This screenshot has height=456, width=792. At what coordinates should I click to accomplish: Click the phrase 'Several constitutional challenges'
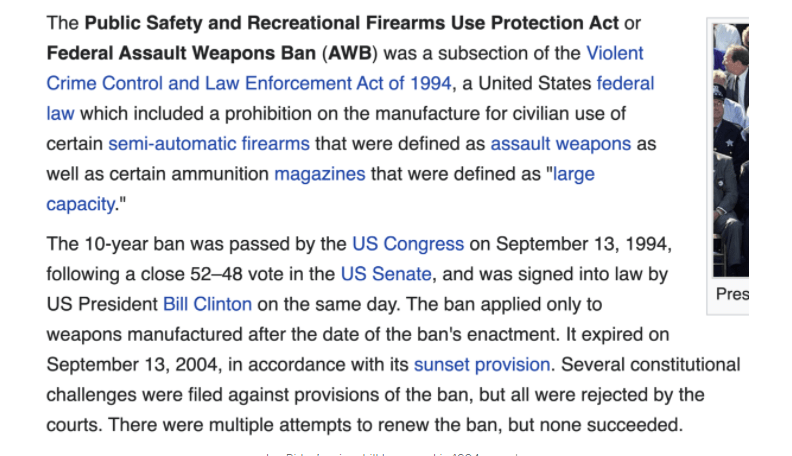click(x=651, y=364)
